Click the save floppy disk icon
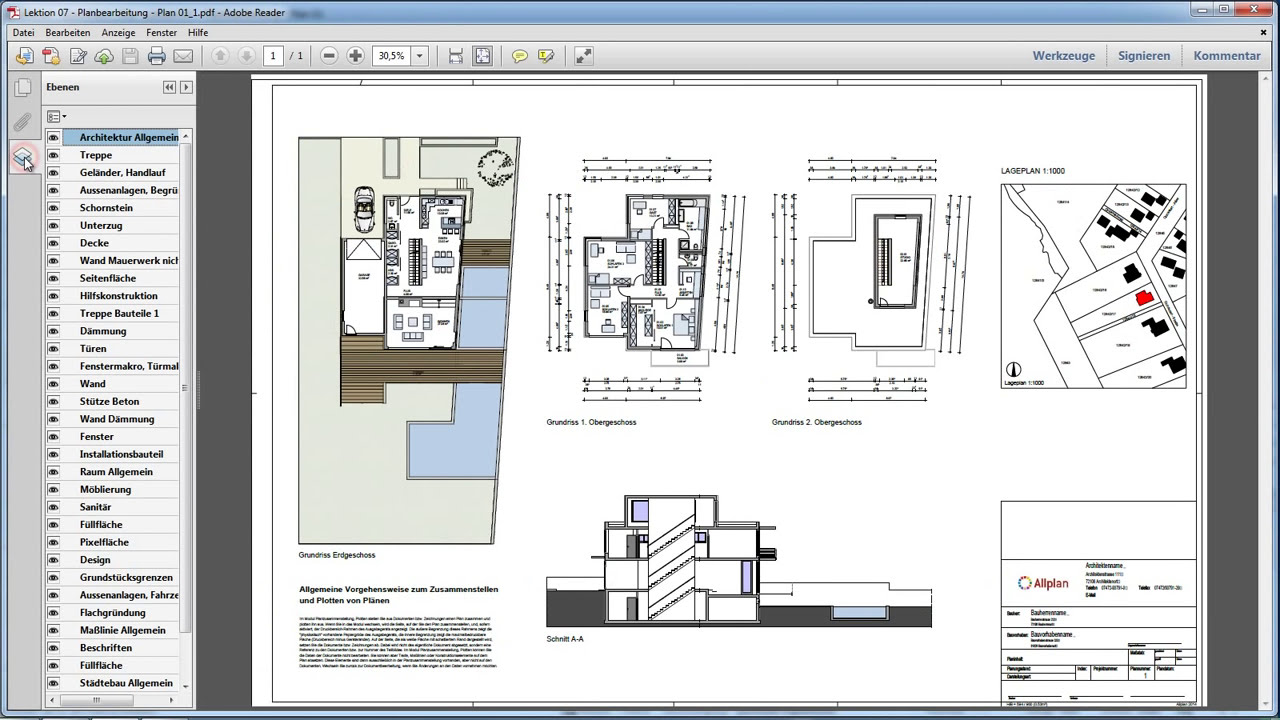Viewport: 1280px width, 720px height. pyautogui.click(x=129, y=56)
